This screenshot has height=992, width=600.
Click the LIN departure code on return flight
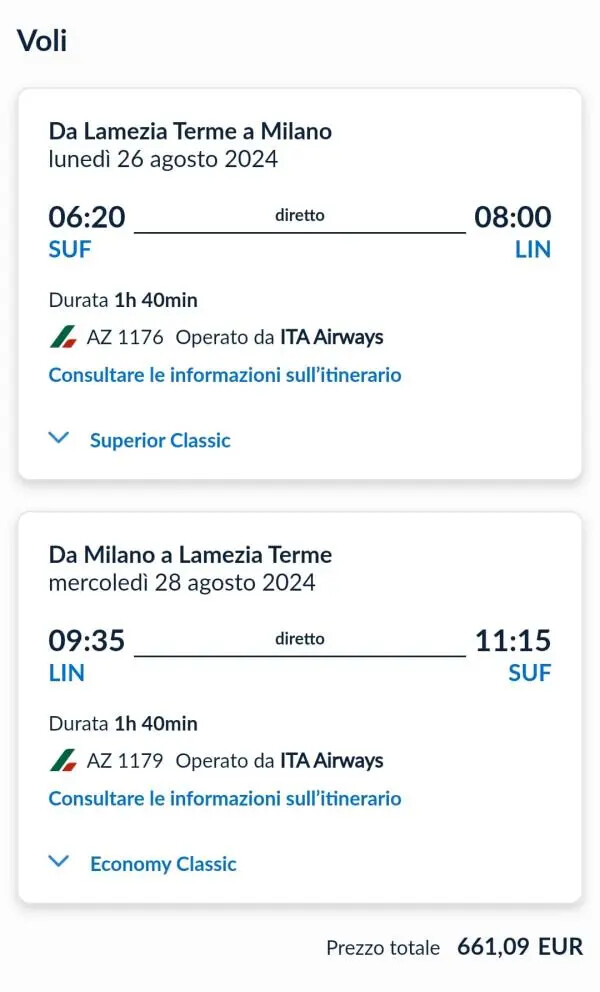[66, 674]
